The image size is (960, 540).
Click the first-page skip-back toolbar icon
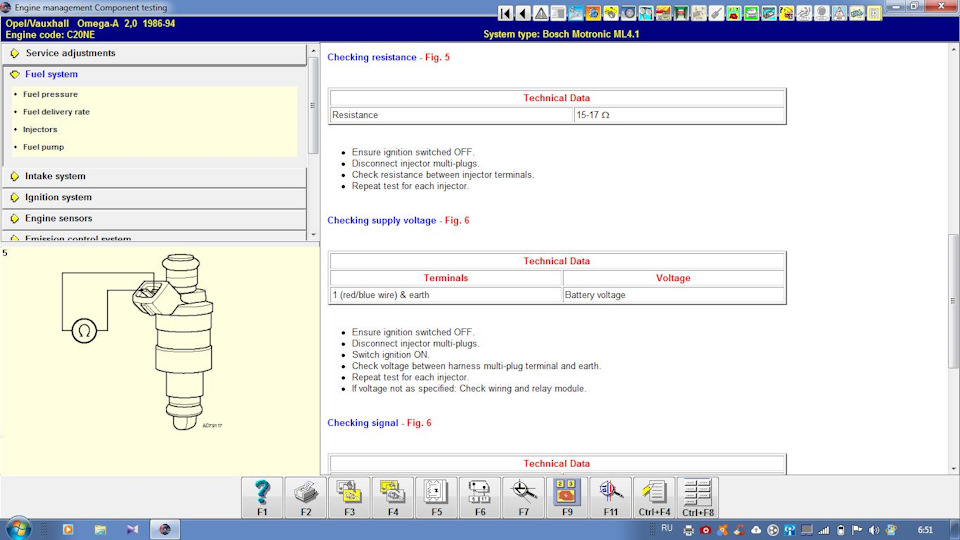(x=506, y=13)
